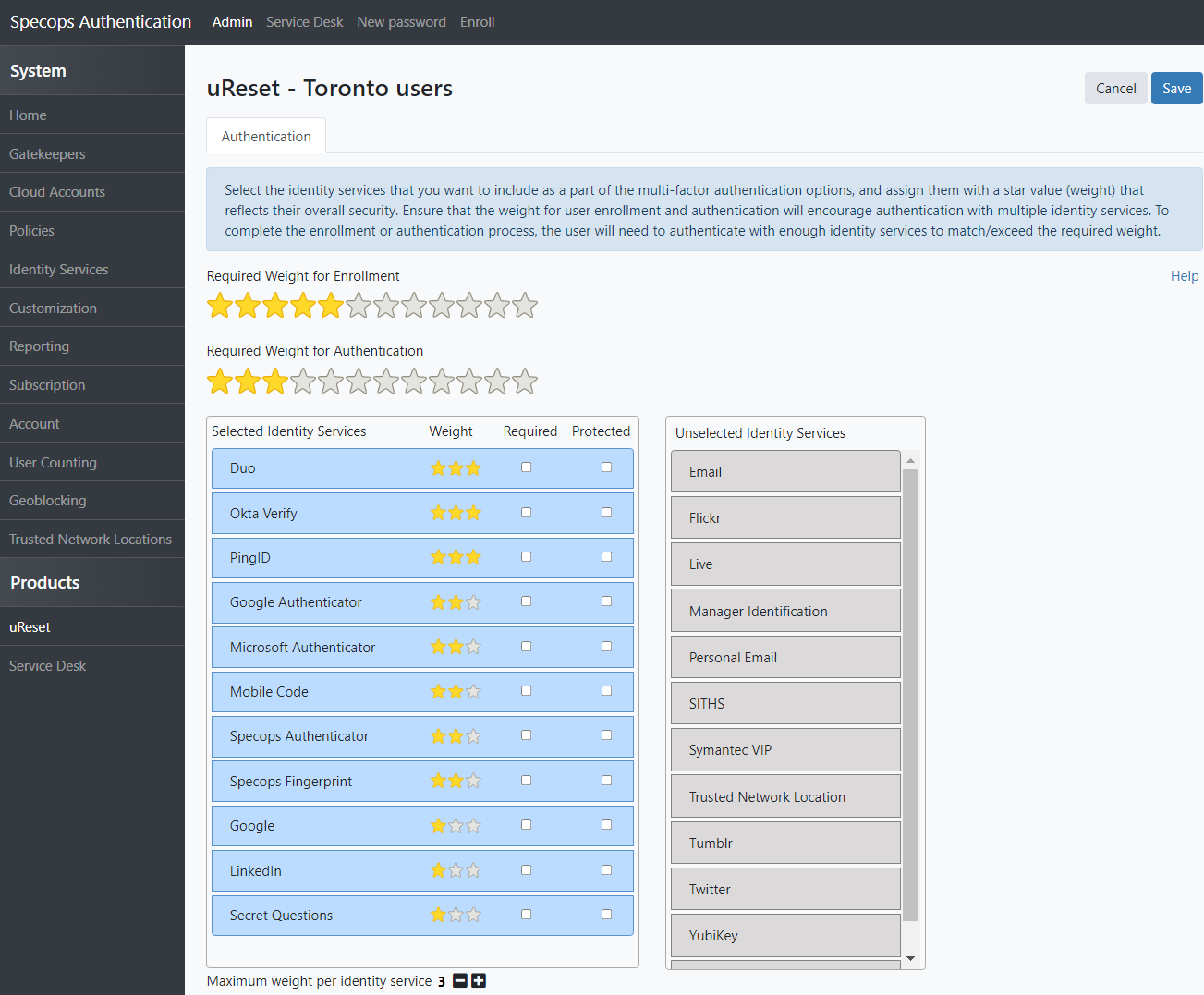Set Duo weight to first star
The width and height of the screenshot is (1204, 995).
pyautogui.click(x=438, y=468)
